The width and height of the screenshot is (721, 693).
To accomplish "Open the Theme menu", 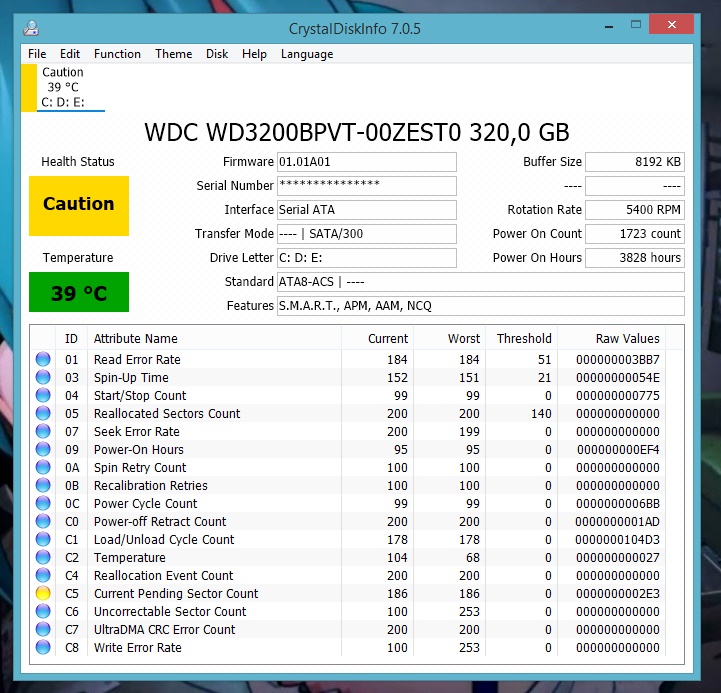I will point(173,54).
